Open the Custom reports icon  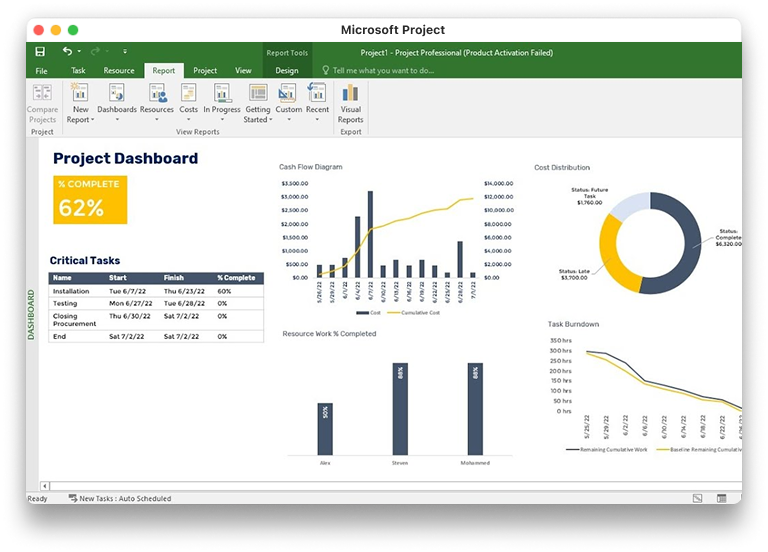coord(288,93)
